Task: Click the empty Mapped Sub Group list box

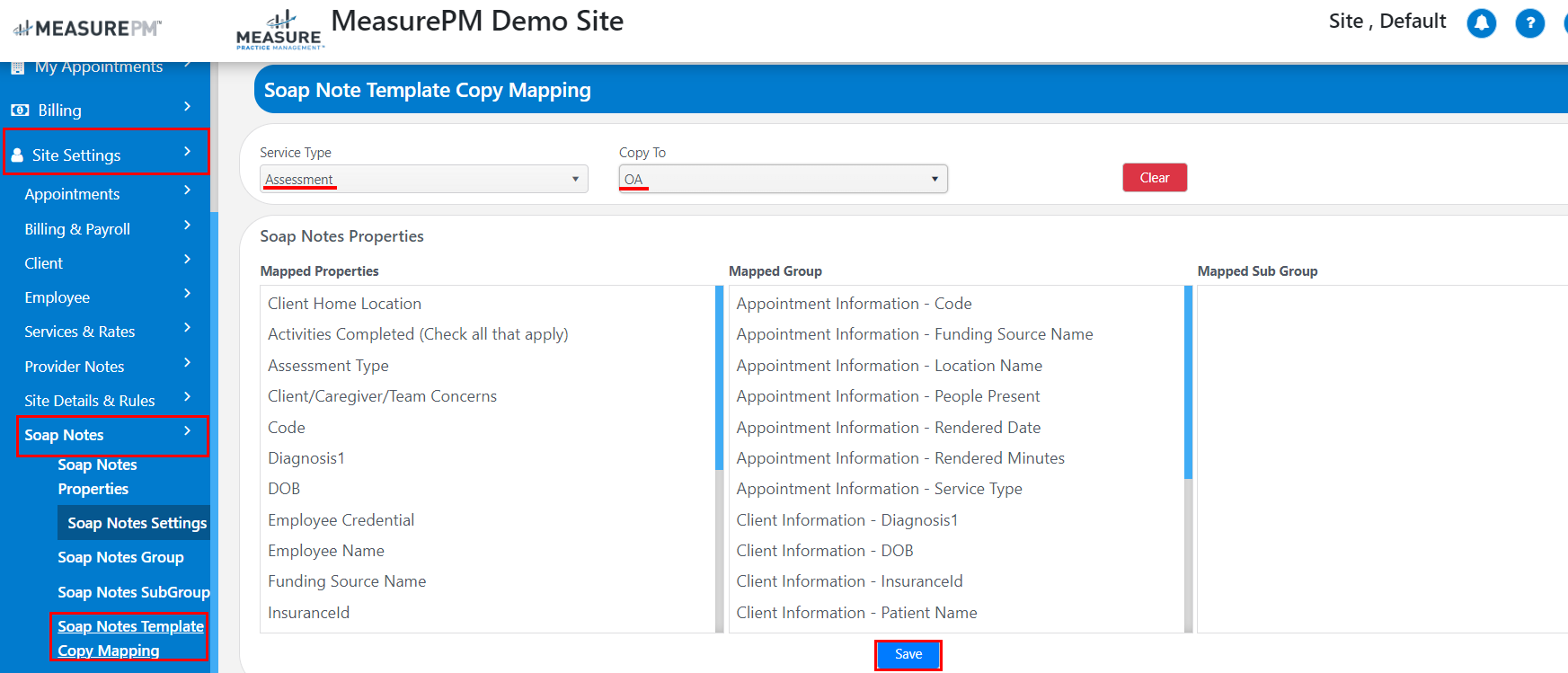Action: click(x=1382, y=459)
